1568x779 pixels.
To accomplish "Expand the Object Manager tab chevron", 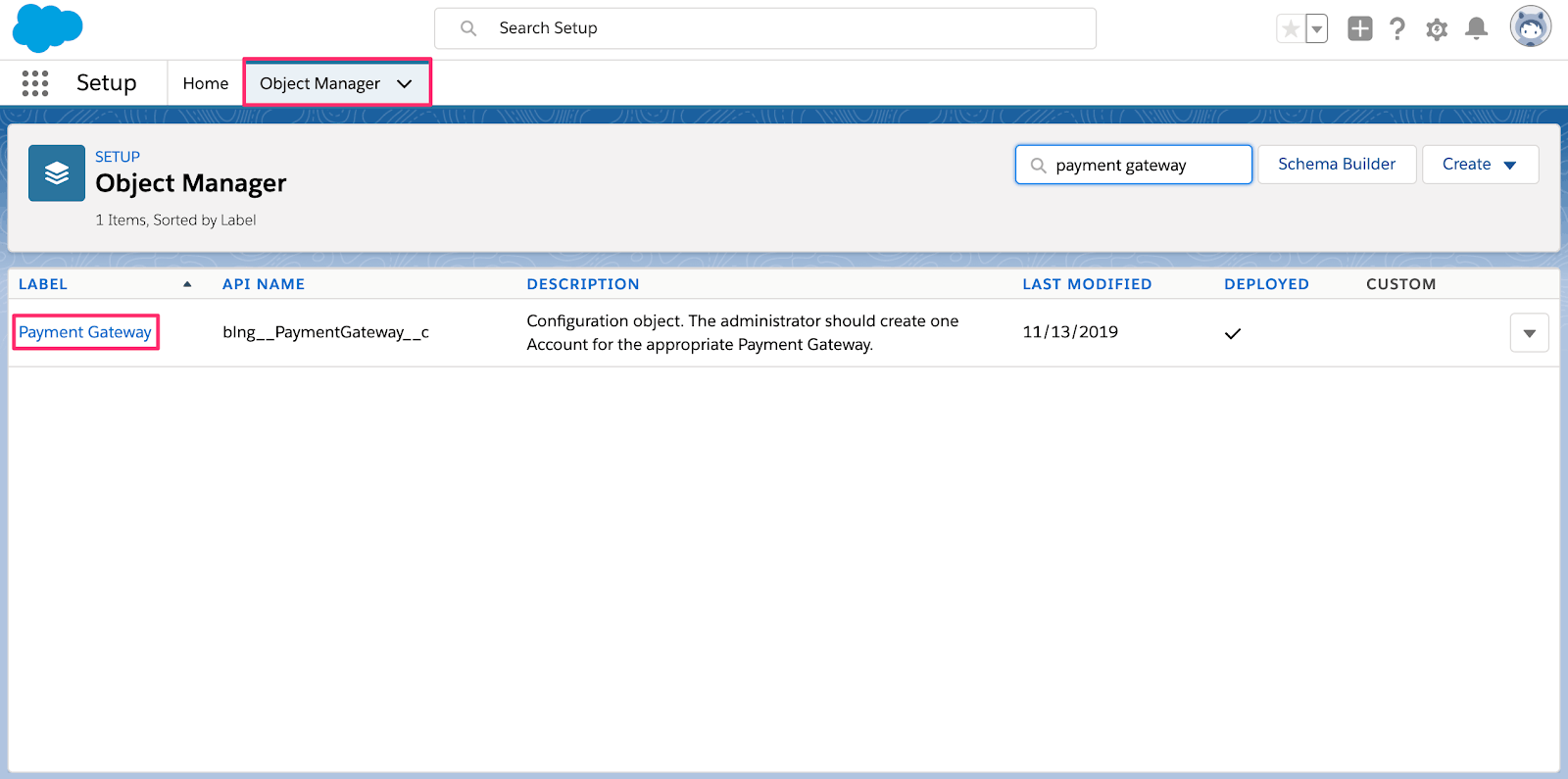I will point(405,83).
